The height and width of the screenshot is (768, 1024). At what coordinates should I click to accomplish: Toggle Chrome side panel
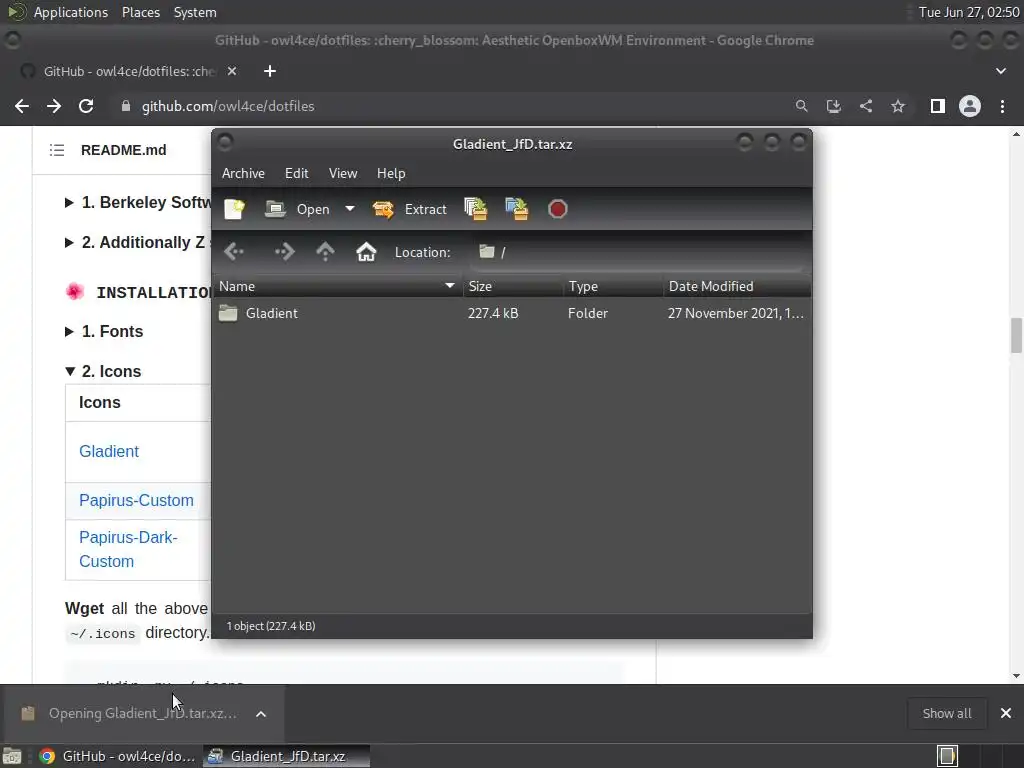pyautogui.click(x=937, y=106)
